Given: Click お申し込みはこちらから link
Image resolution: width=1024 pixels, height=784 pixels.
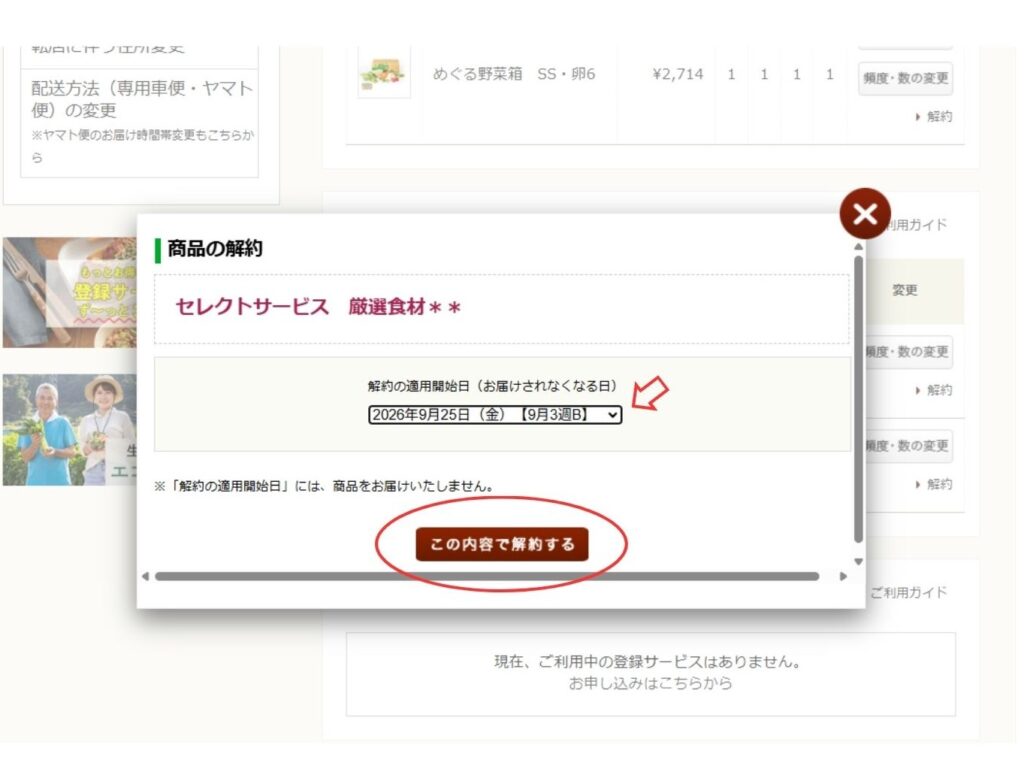Looking at the screenshot, I should (x=650, y=683).
